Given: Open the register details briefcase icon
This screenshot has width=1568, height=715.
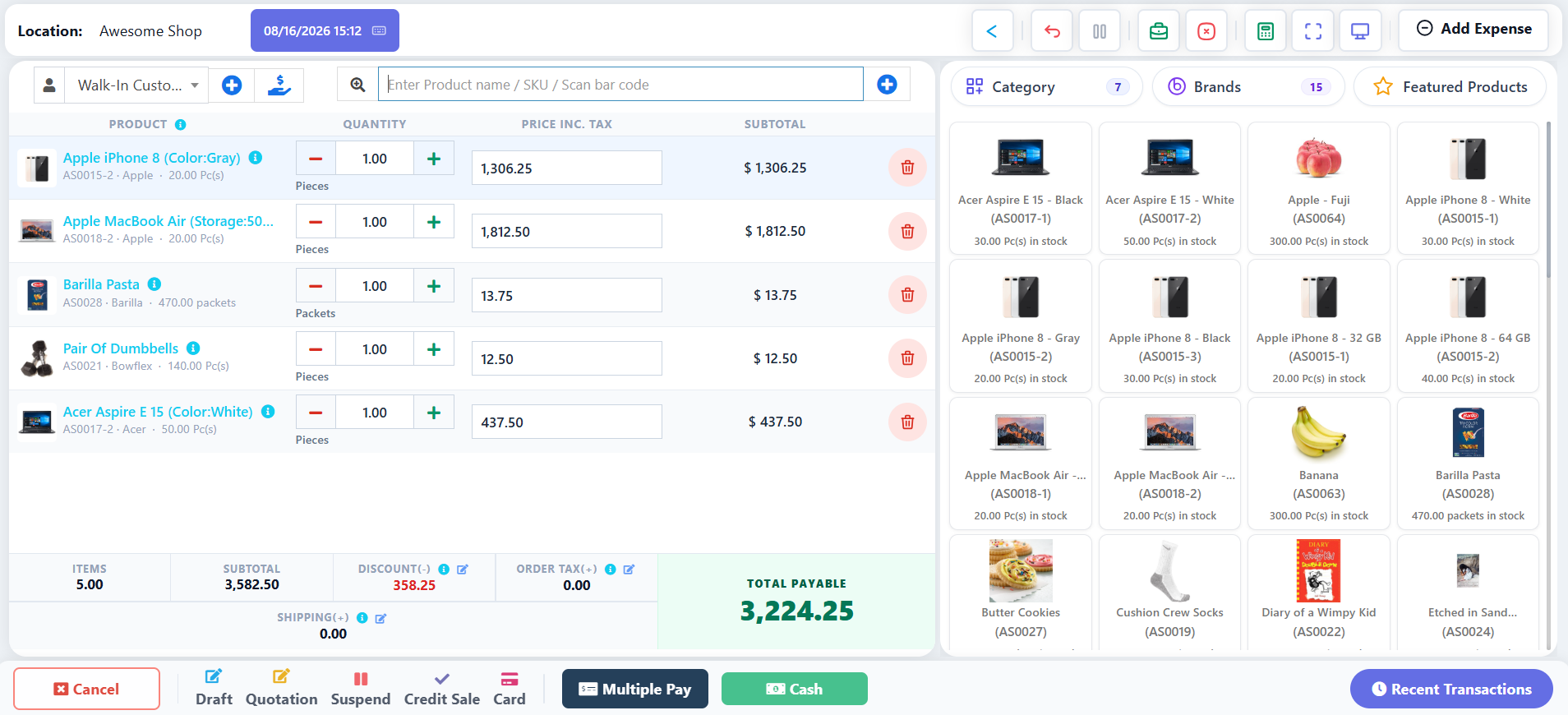Looking at the screenshot, I should pyautogui.click(x=1159, y=31).
